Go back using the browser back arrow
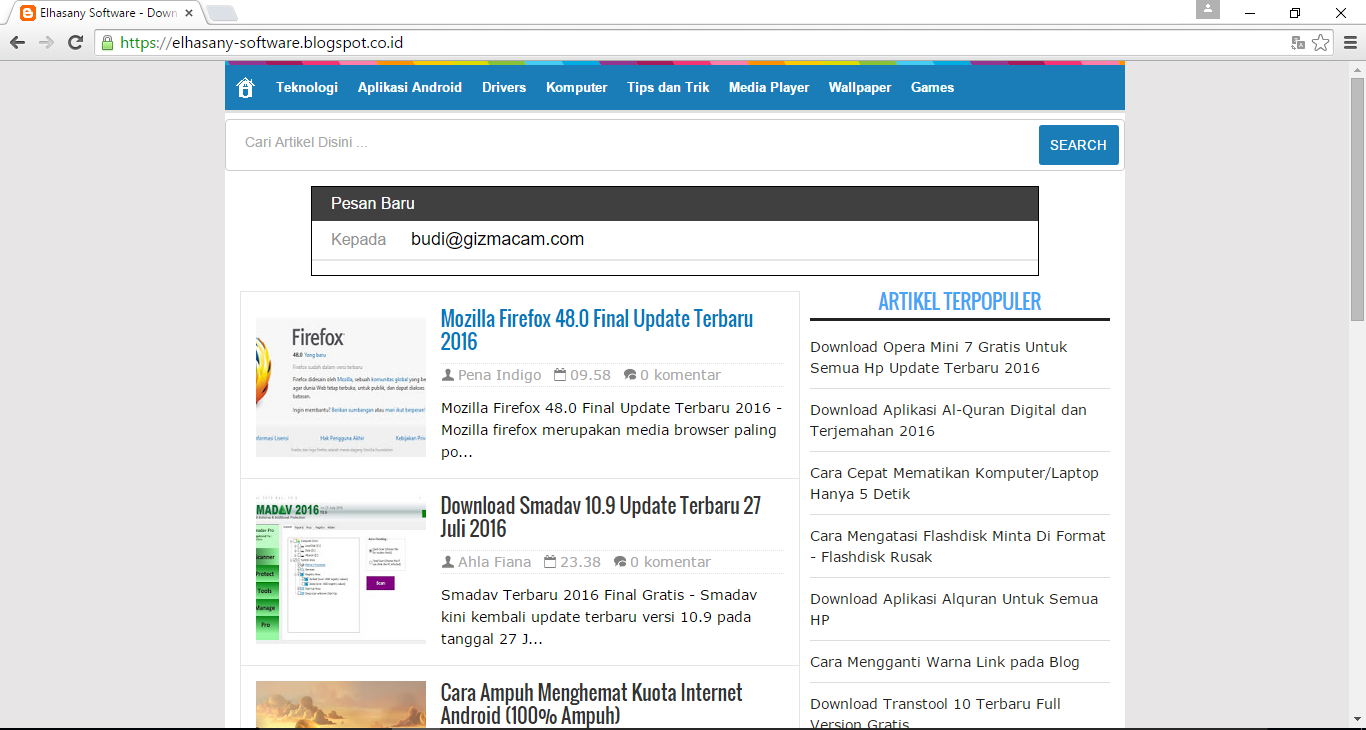 coord(17,42)
